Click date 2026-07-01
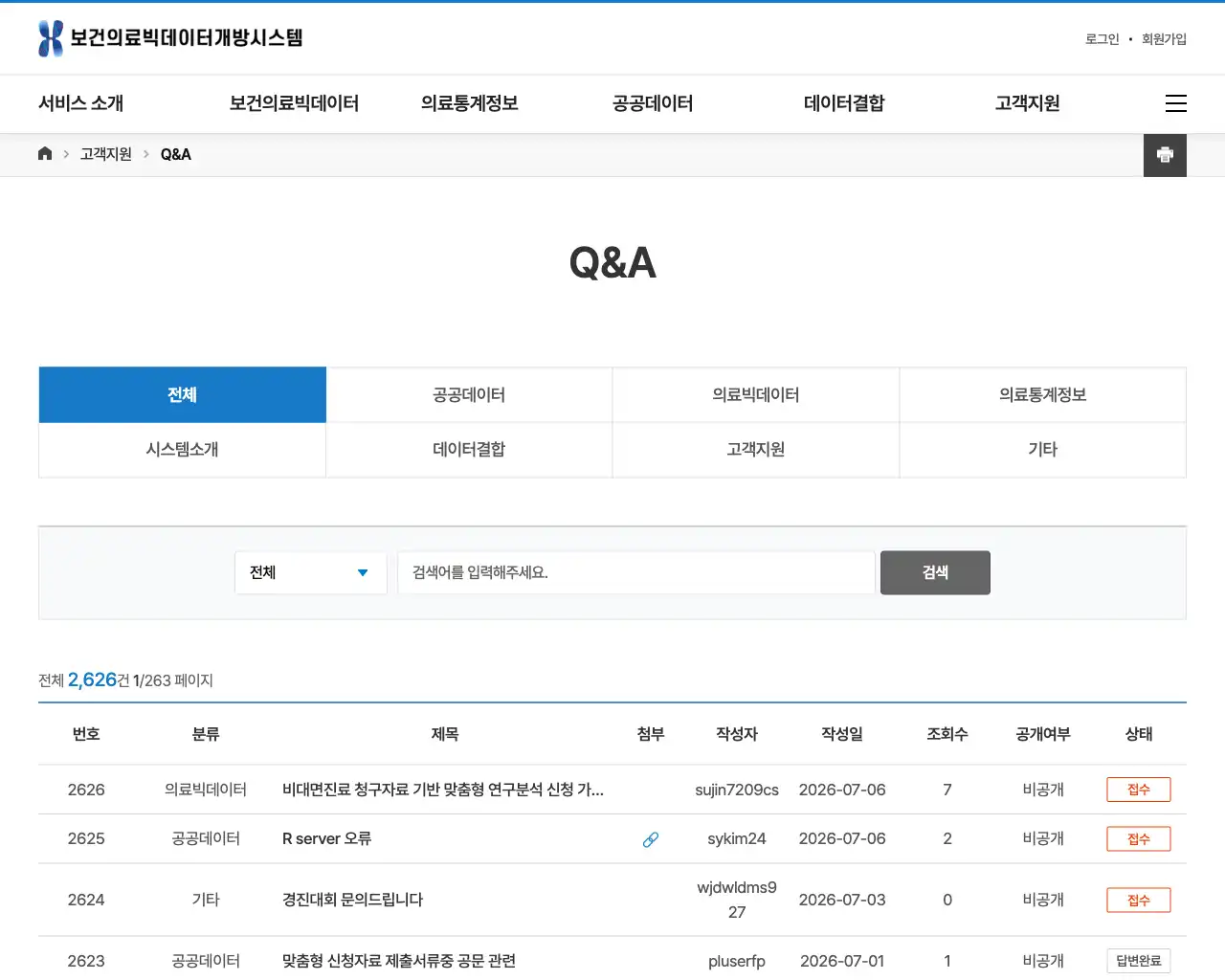1225x980 pixels. [x=842, y=961]
